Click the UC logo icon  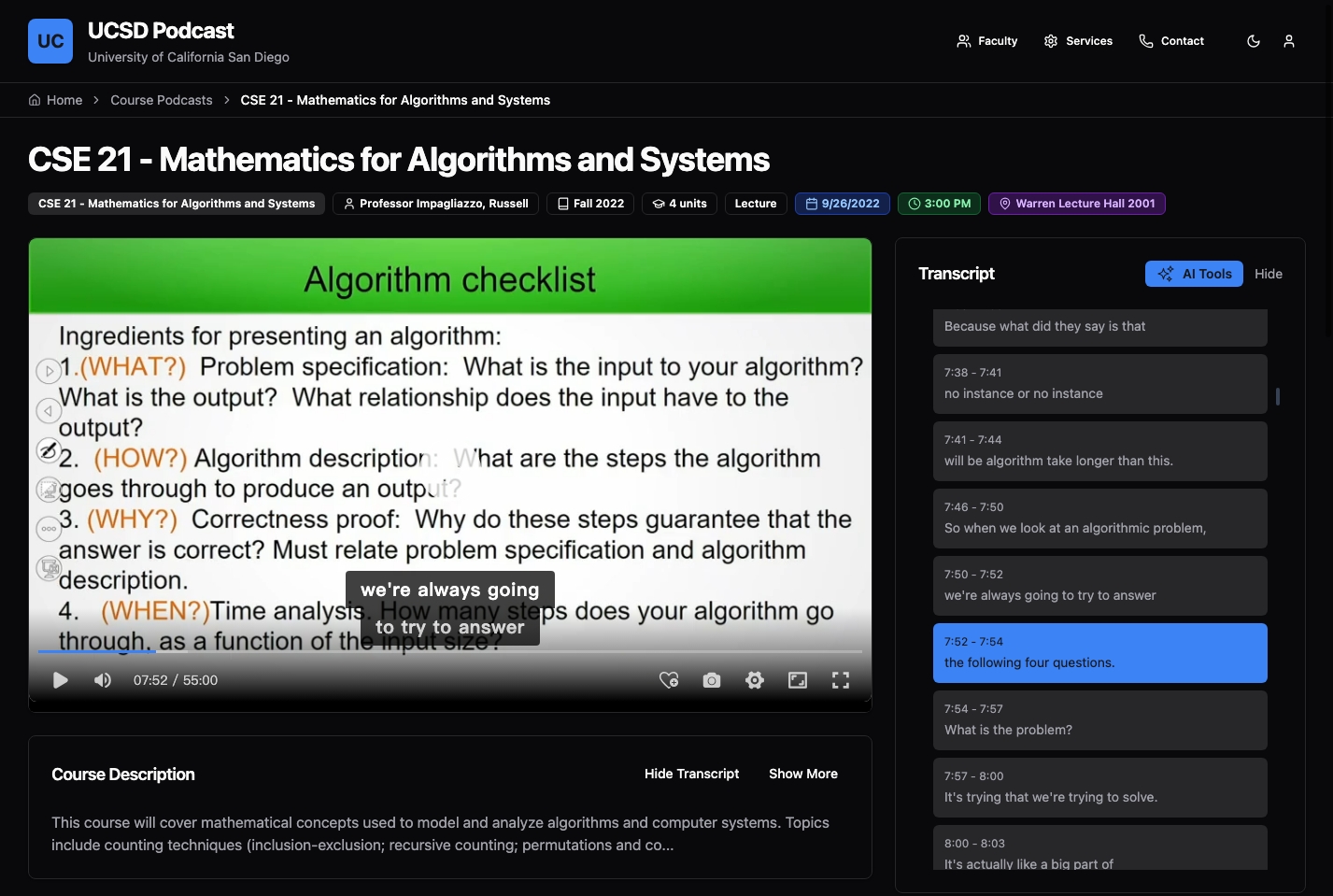(x=50, y=41)
